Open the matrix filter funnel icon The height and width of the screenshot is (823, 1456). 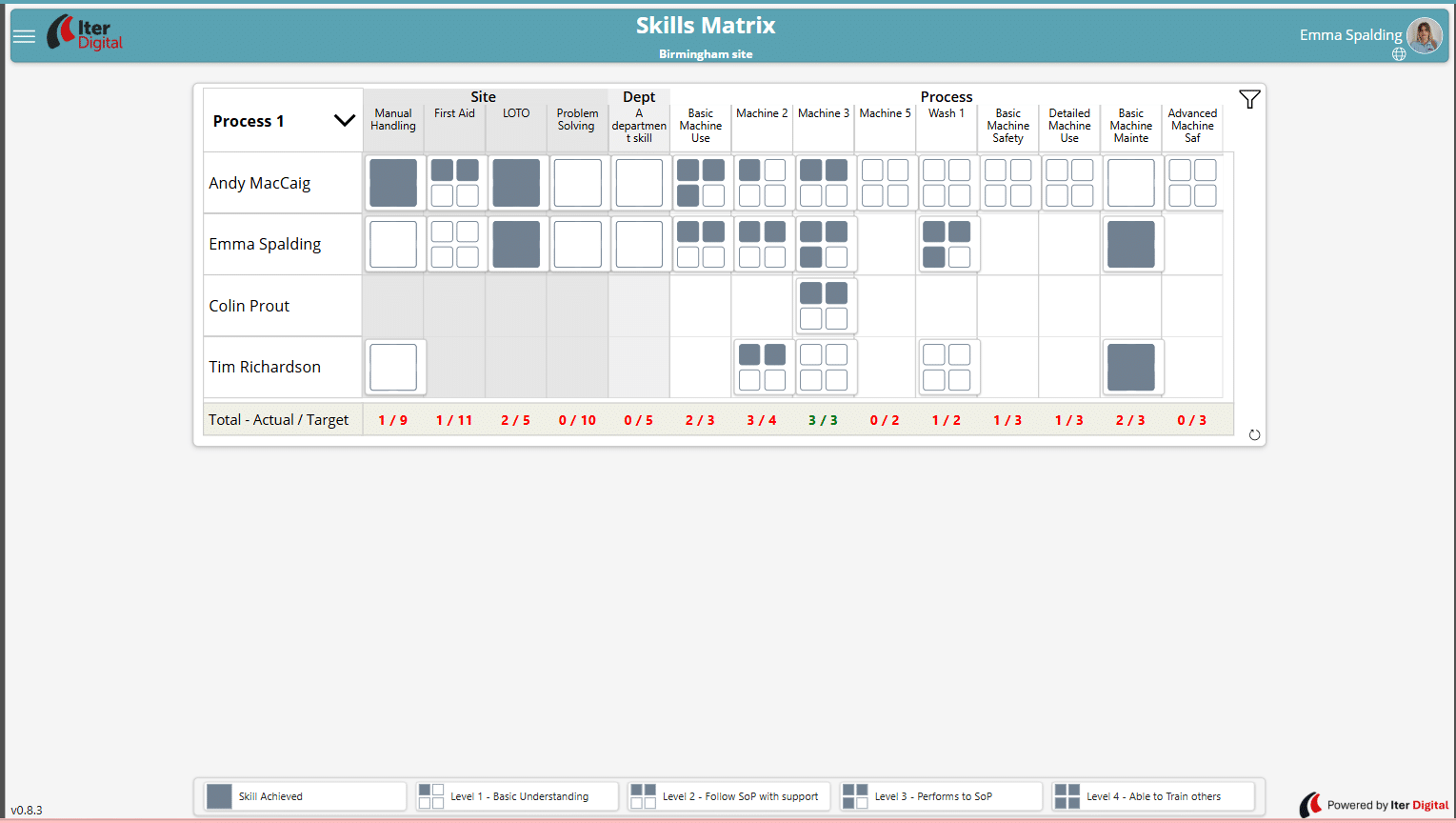(x=1249, y=99)
